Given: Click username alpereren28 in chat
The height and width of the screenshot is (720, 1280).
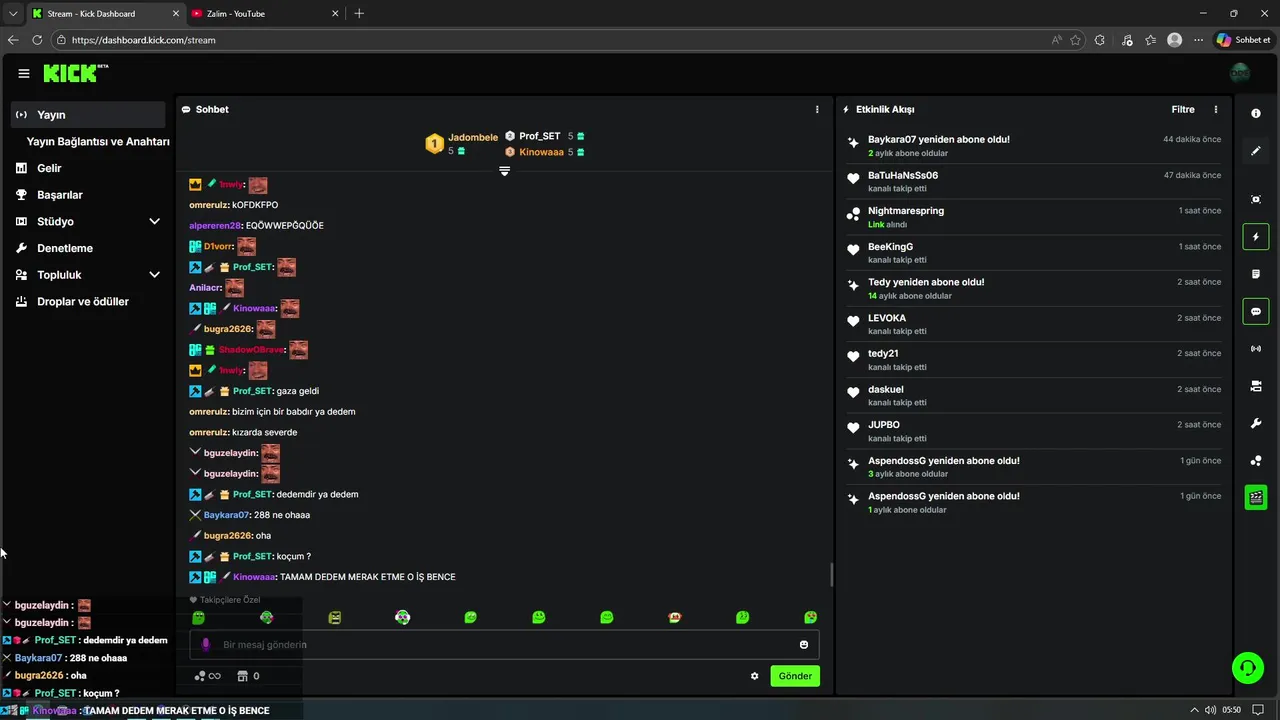Looking at the screenshot, I should 215,226.
